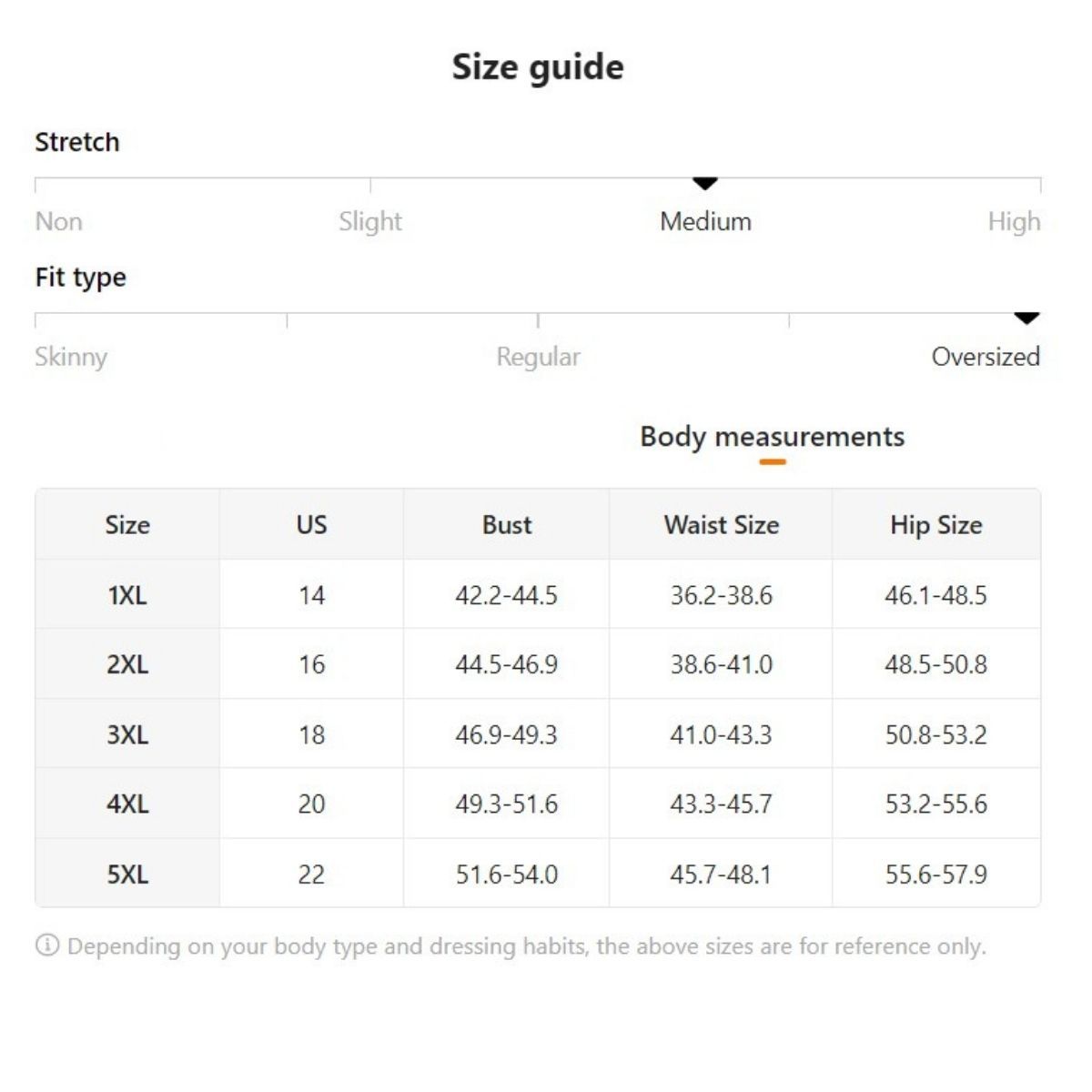1092x1092 pixels.
Task: Click the High stretch label
Action: (x=1014, y=221)
